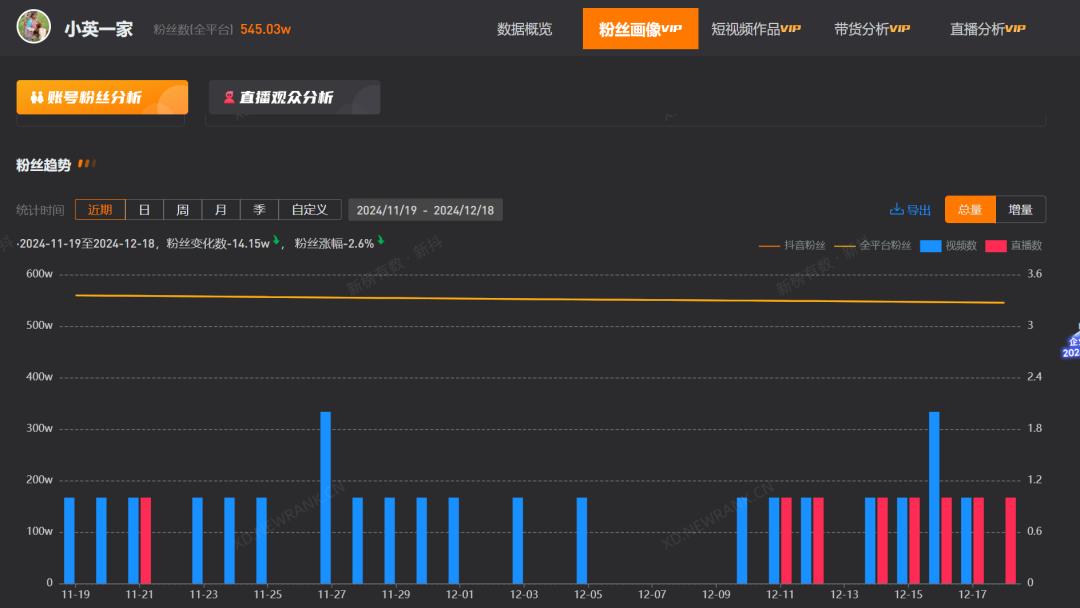Click the 抖音粉丝 line legend marker
This screenshot has height=608, width=1080.
tap(769, 246)
